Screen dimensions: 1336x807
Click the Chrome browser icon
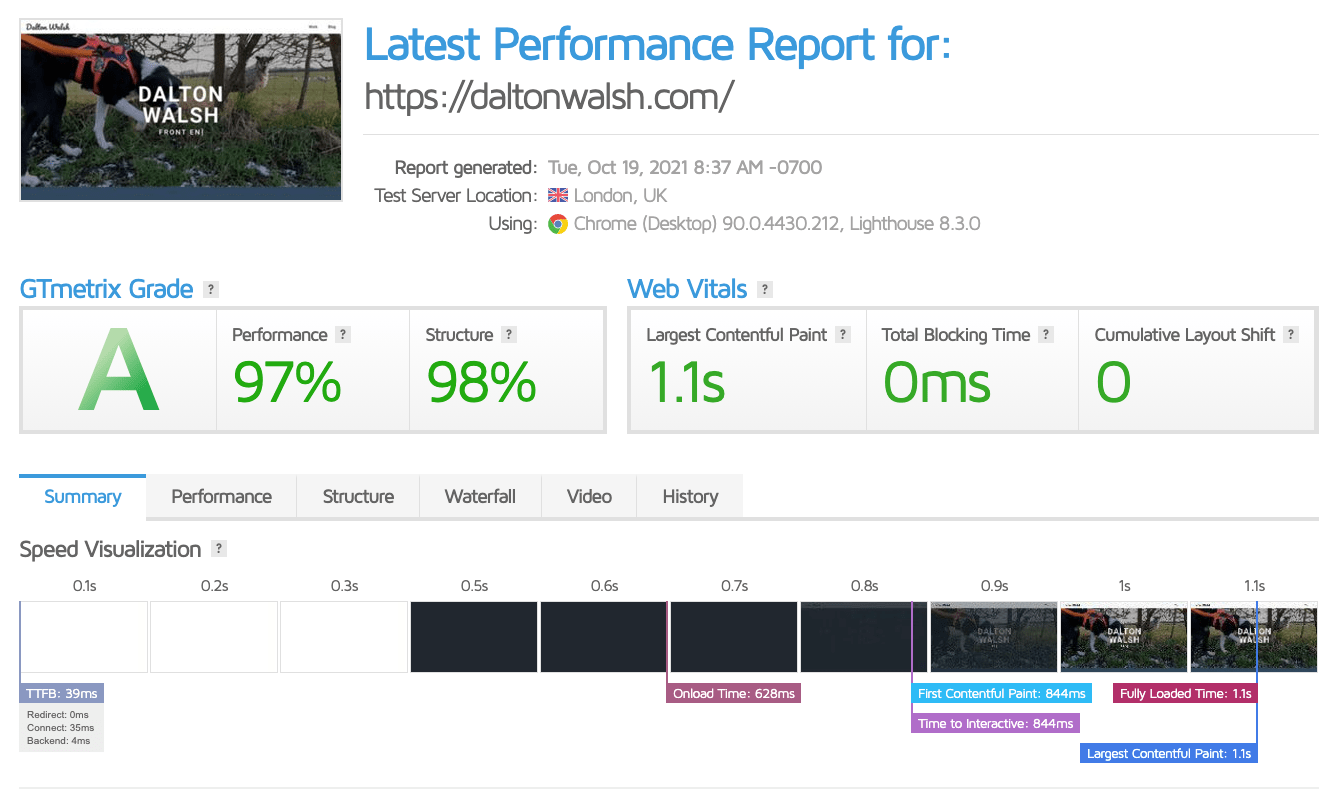click(557, 224)
